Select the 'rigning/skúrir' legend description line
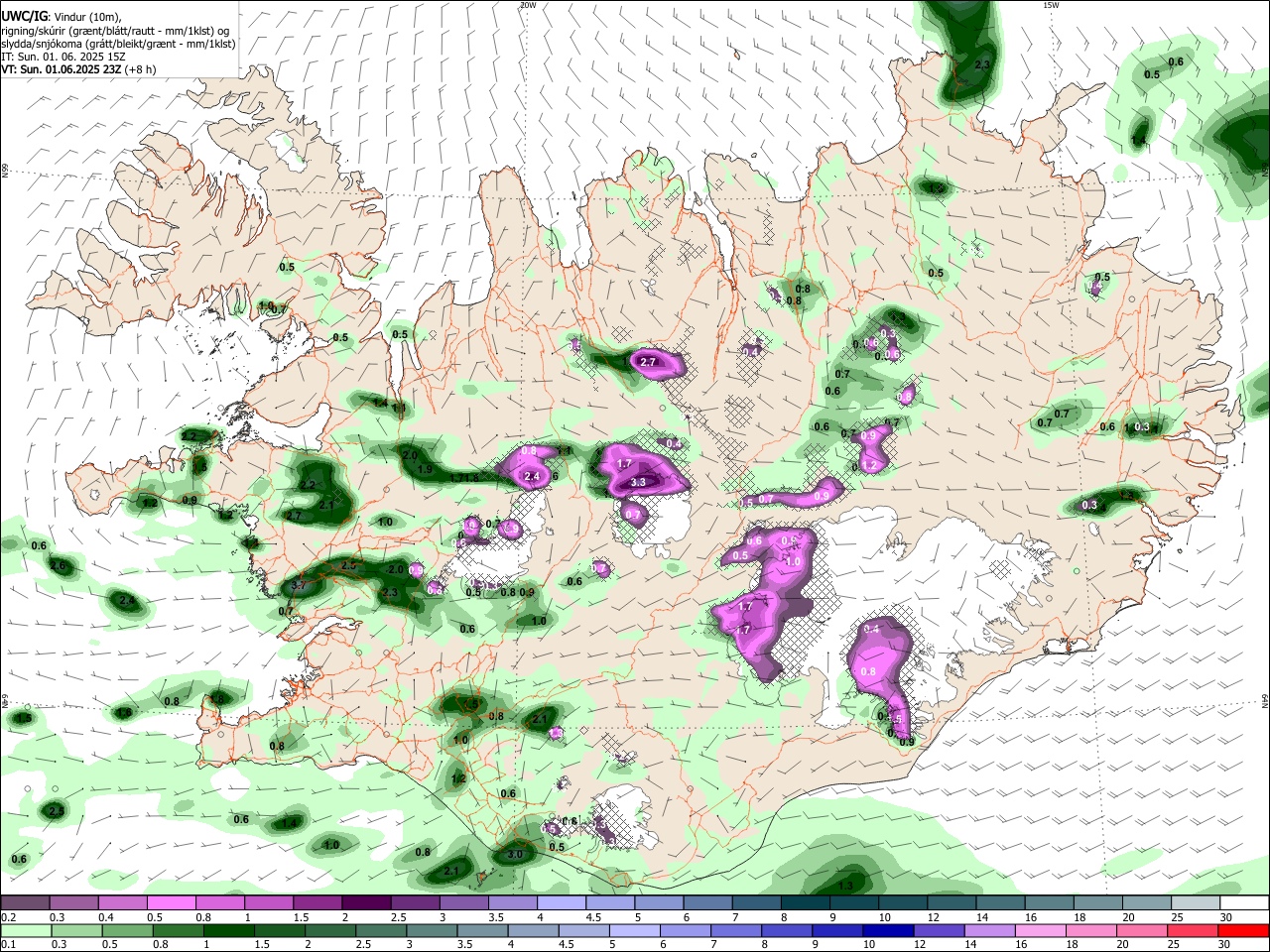This screenshot has height=952, width=1270. [116, 31]
